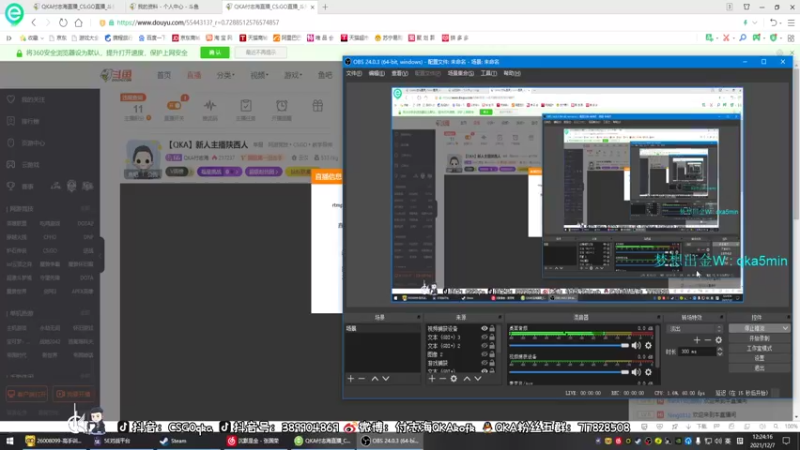Image resolution: width=800 pixels, height=450 pixels.
Task: Adjust the video capture device volume slider
Action: pyautogui.click(x=569, y=372)
